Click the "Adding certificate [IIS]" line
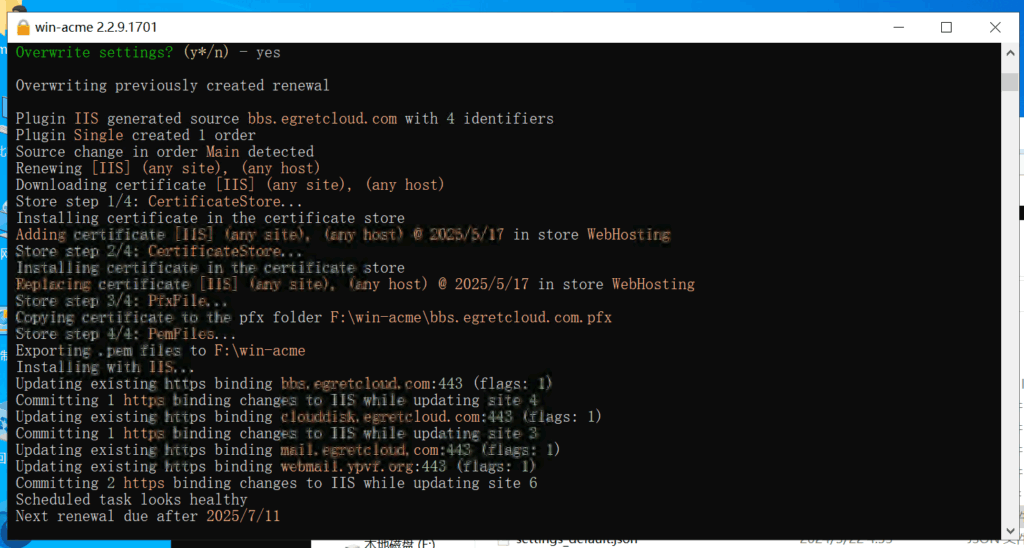This screenshot has height=548, width=1024. click(x=343, y=234)
